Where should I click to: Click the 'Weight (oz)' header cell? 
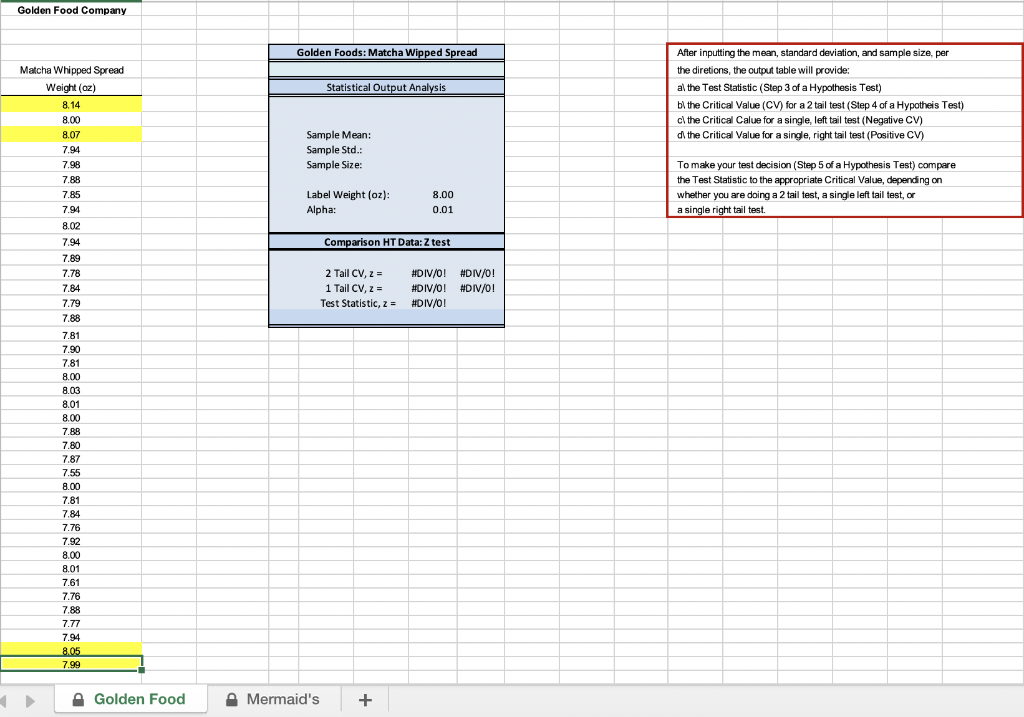click(x=71, y=88)
